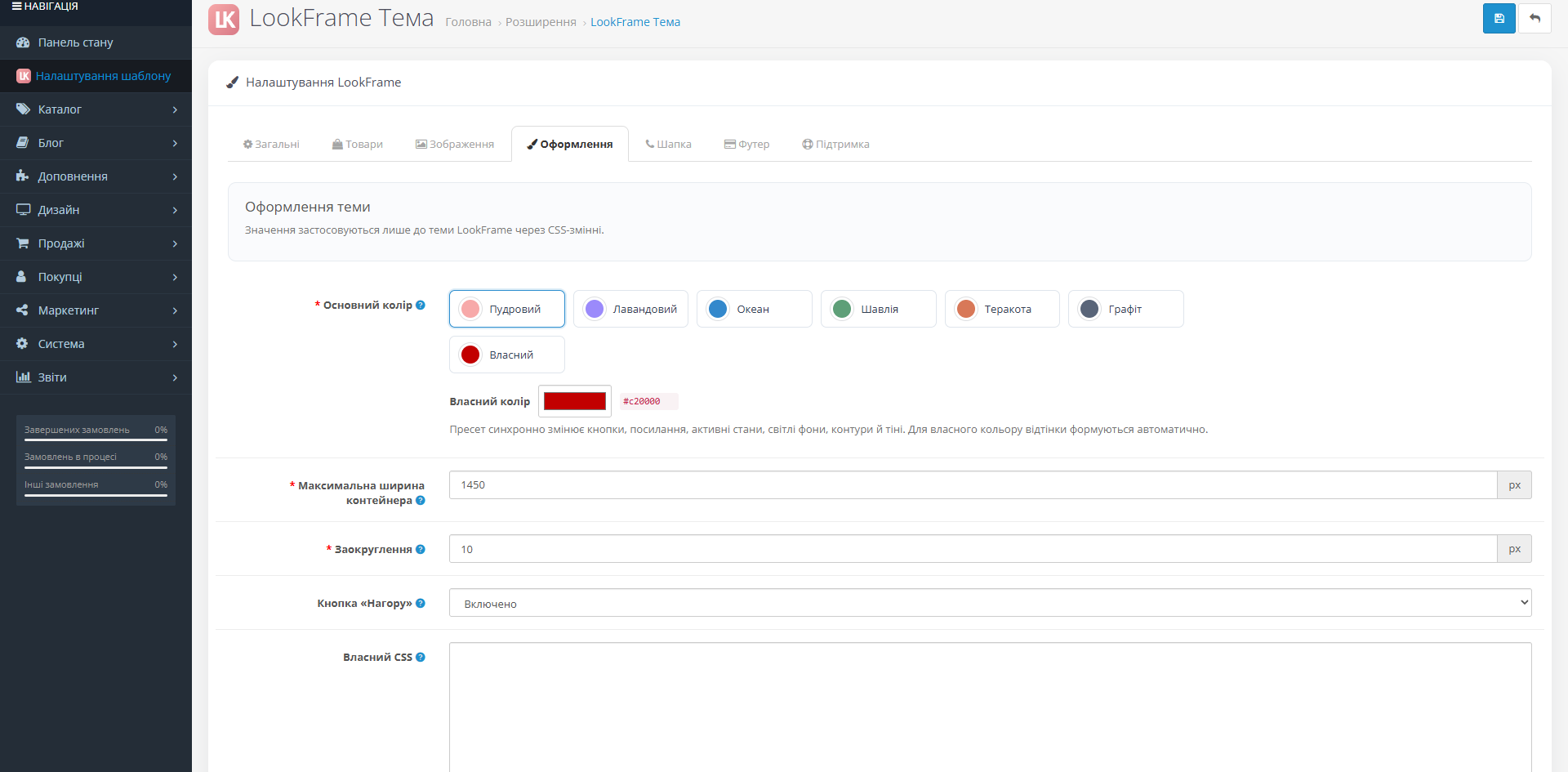The width and height of the screenshot is (1568, 772).
Task: Click help icon next to Основний колір
Action: [x=421, y=305]
